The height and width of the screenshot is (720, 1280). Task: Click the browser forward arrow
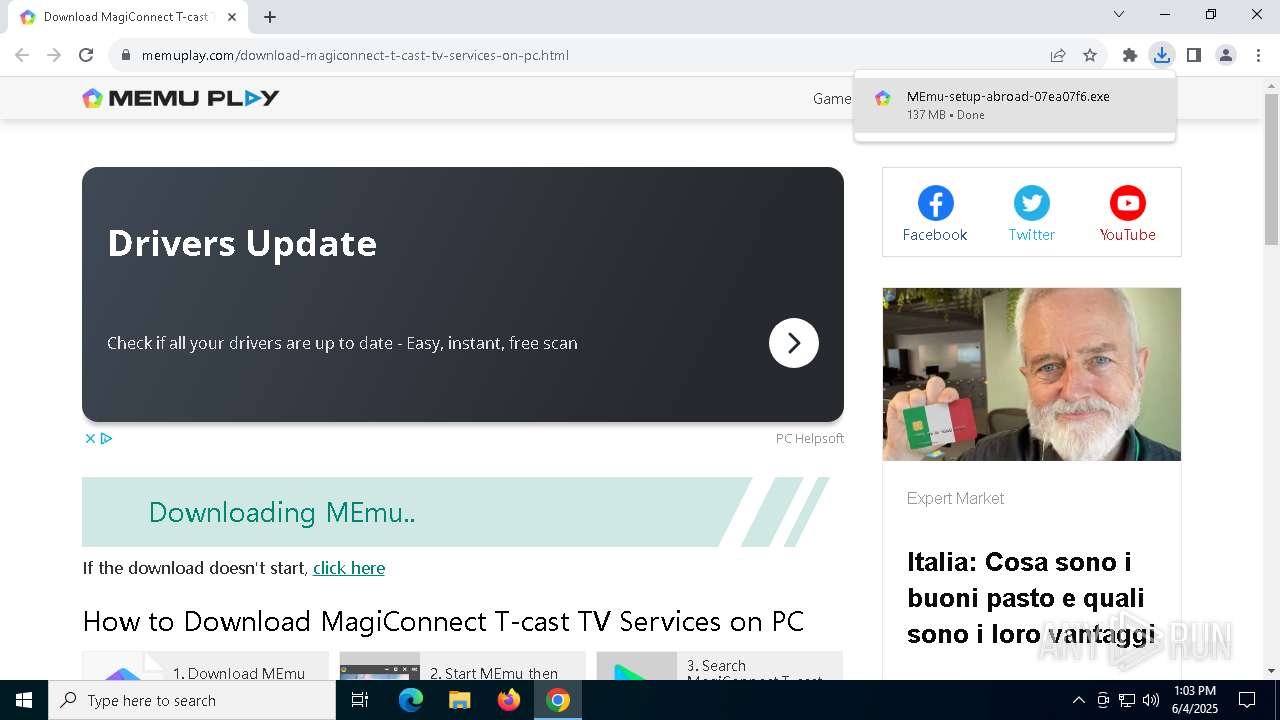(x=54, y=55)
